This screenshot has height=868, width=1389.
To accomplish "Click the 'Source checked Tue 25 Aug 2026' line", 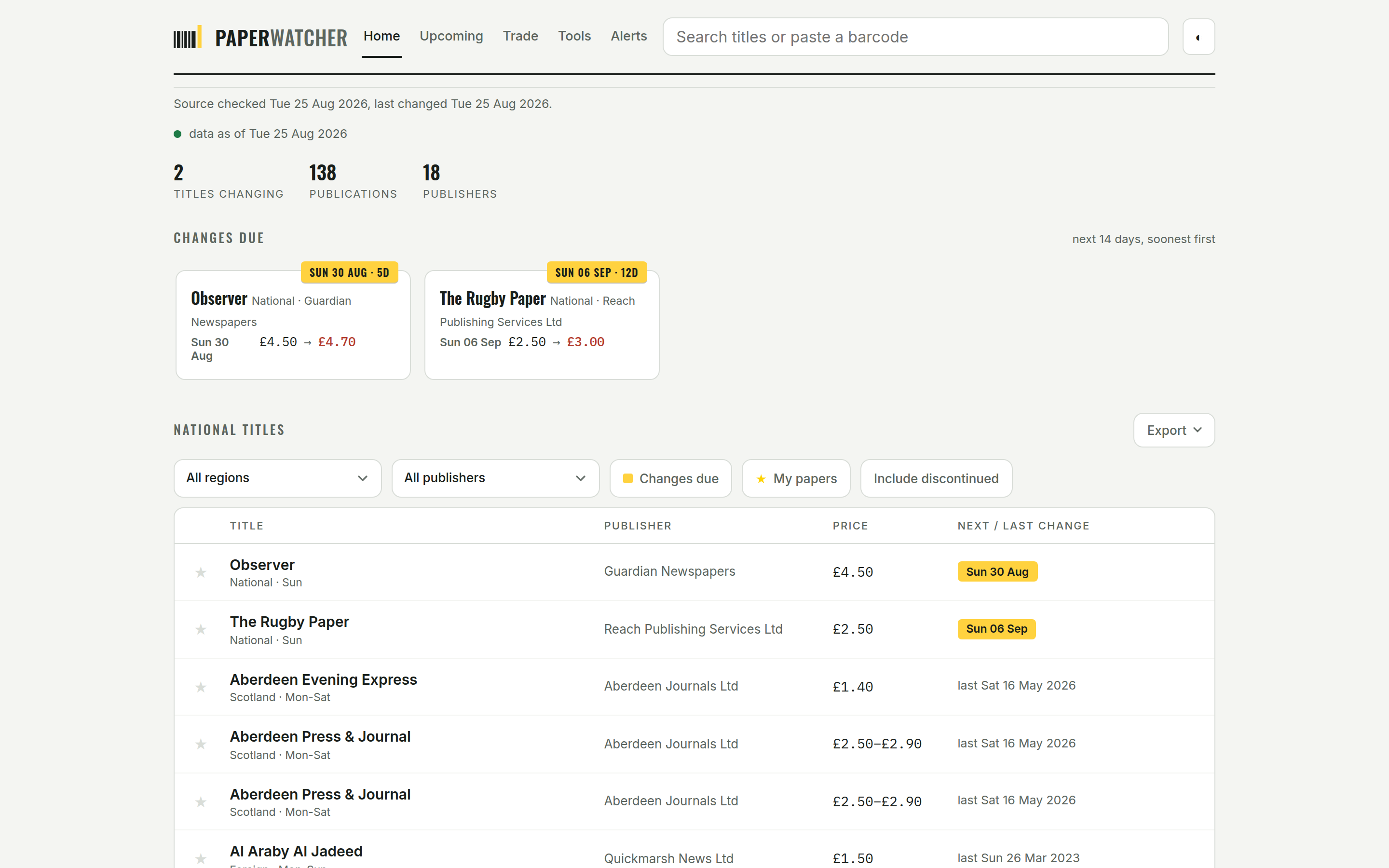I will tap(363, 104).
